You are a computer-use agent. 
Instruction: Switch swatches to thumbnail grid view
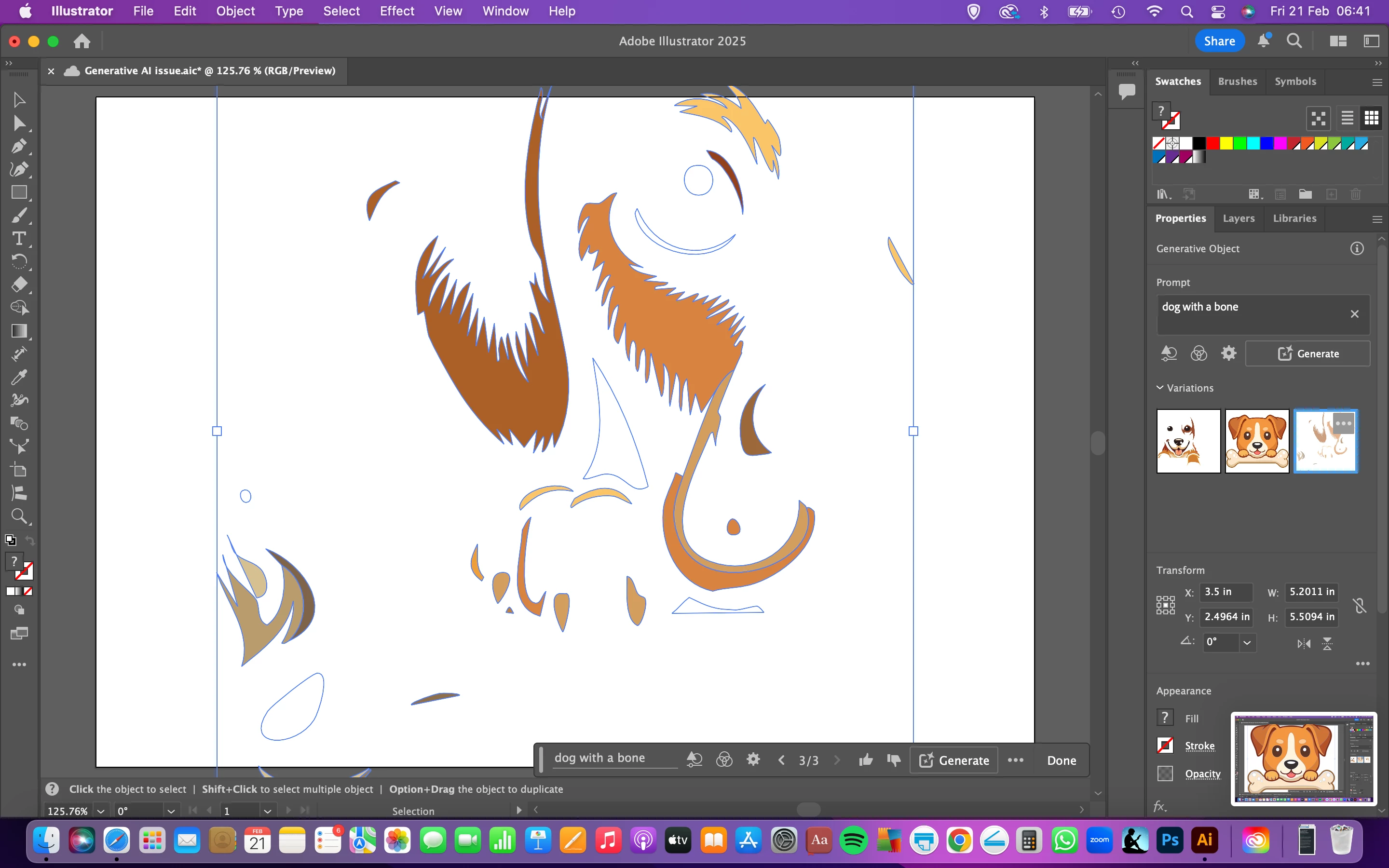1371,118
